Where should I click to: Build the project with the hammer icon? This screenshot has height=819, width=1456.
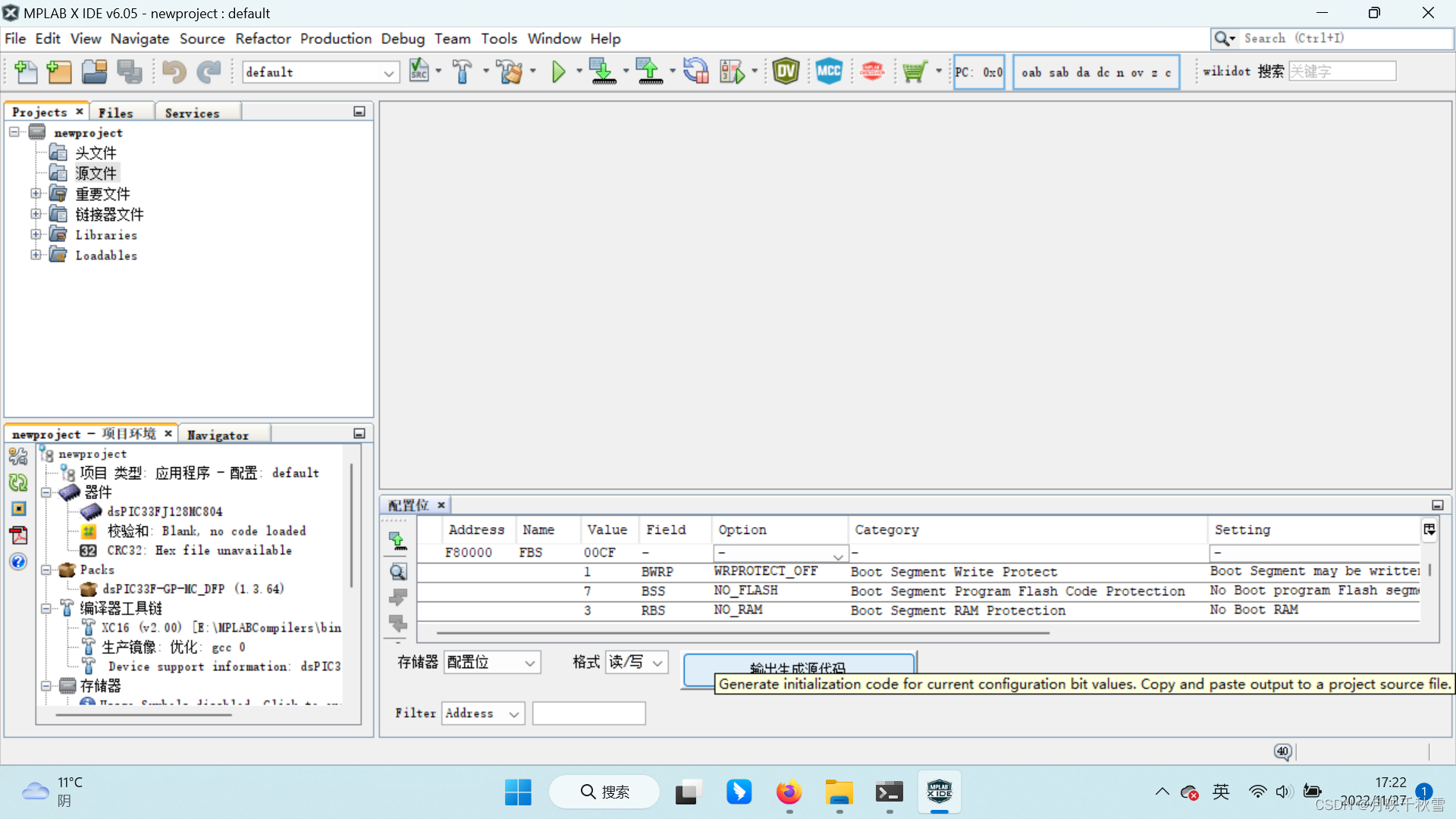tap(464, 71)
